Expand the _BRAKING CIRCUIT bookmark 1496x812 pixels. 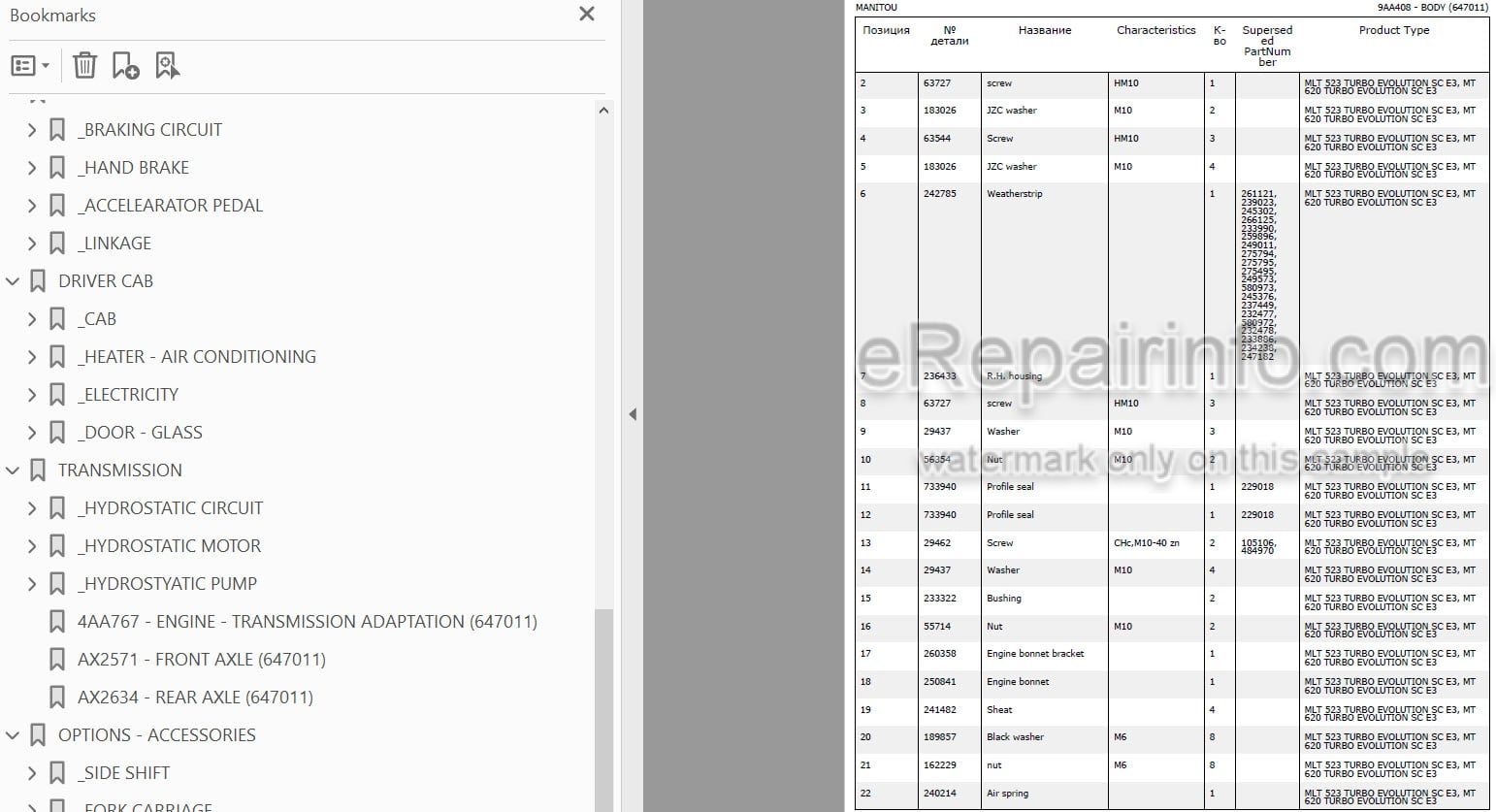(32, 129)
